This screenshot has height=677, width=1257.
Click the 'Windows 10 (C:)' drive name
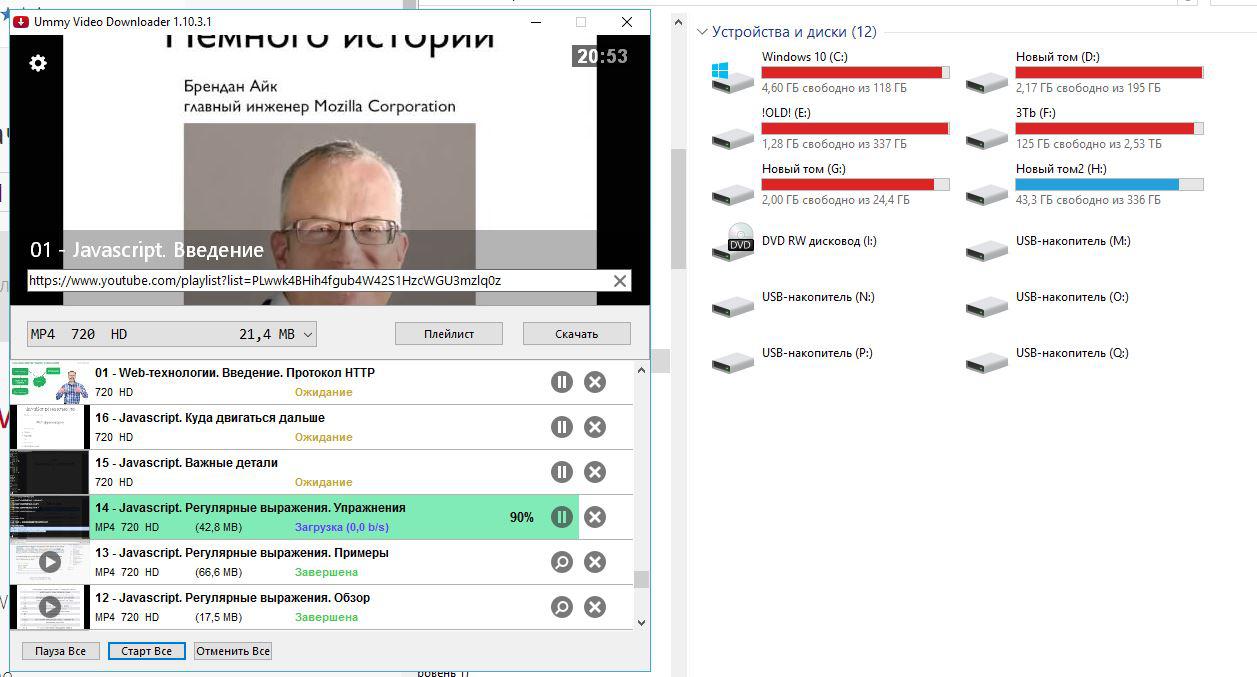(x=805, y=57)
